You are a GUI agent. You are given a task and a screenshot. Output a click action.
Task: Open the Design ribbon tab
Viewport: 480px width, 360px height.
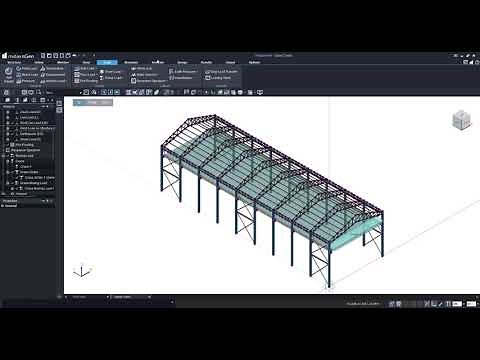point(182,62)
